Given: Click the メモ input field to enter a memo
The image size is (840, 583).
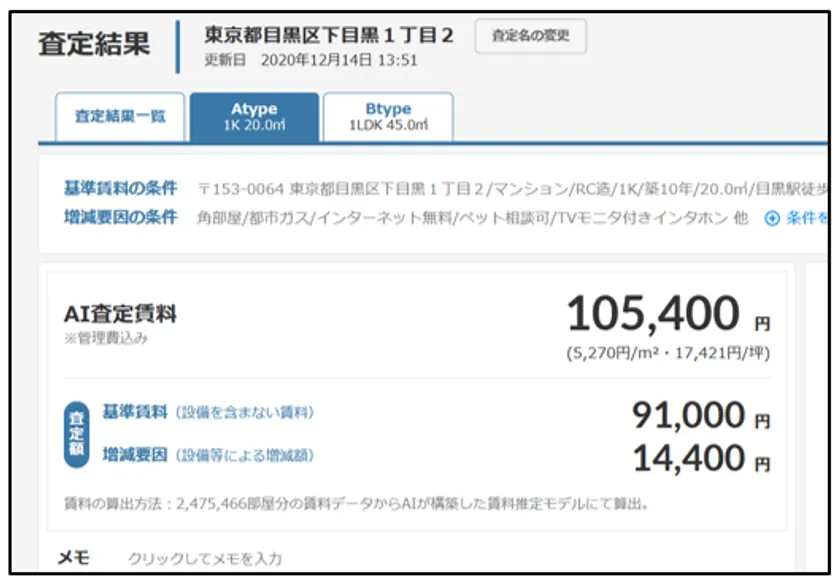Looking at the screenshot, I should click(x=205, y=559).
